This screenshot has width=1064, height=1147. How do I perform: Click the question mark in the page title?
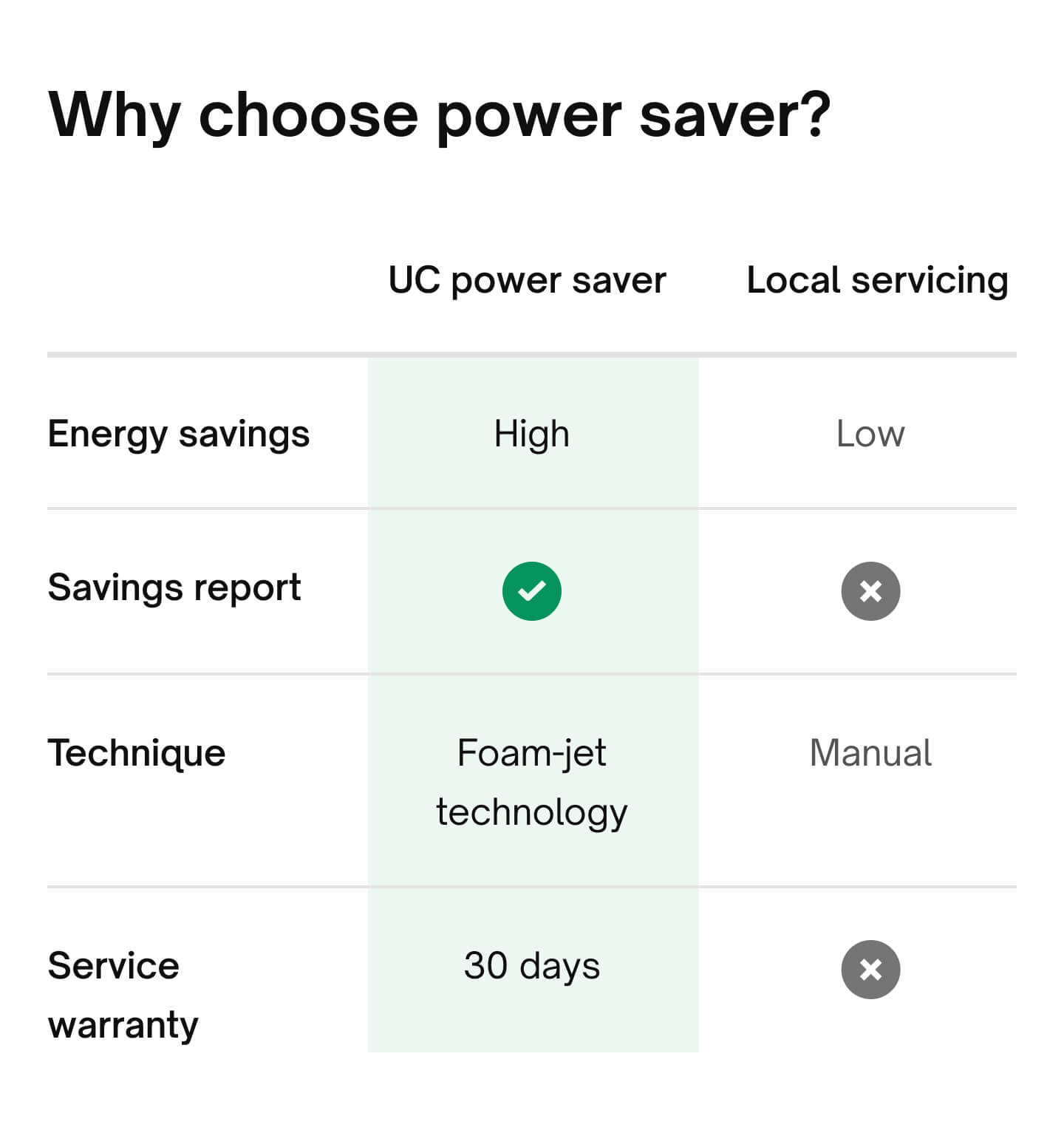point(814,115)
